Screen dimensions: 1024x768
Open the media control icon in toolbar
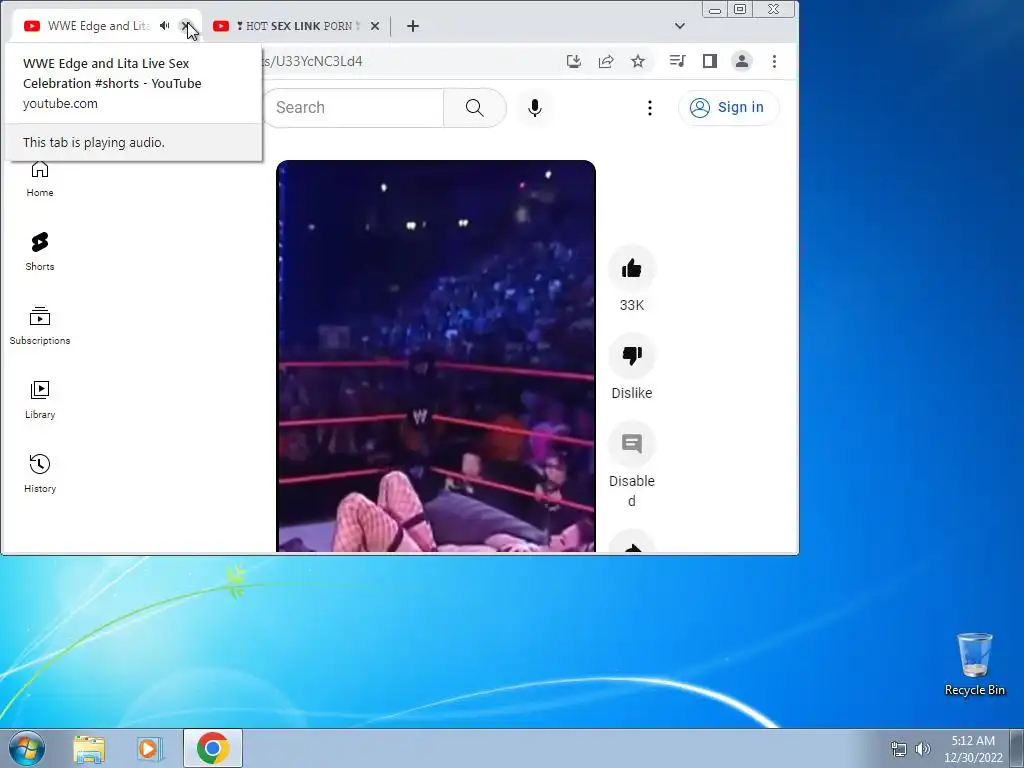click(677, 61)
